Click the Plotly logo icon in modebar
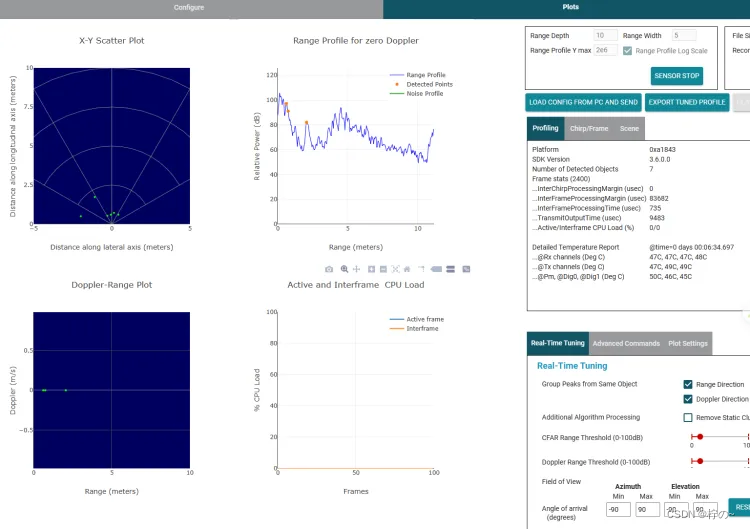Viewport: 750px width, 529px height. [466, 269]
